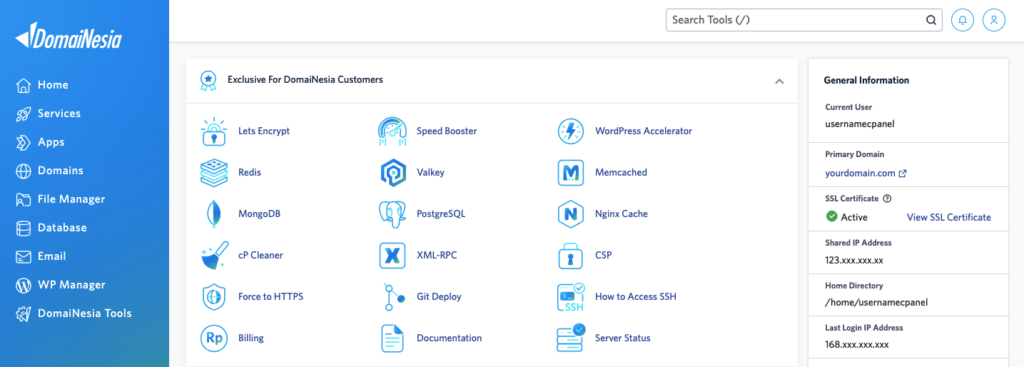Open the Speed Booster text link
This screenshot has width=1024, height=367.
(x=447, y=131)
